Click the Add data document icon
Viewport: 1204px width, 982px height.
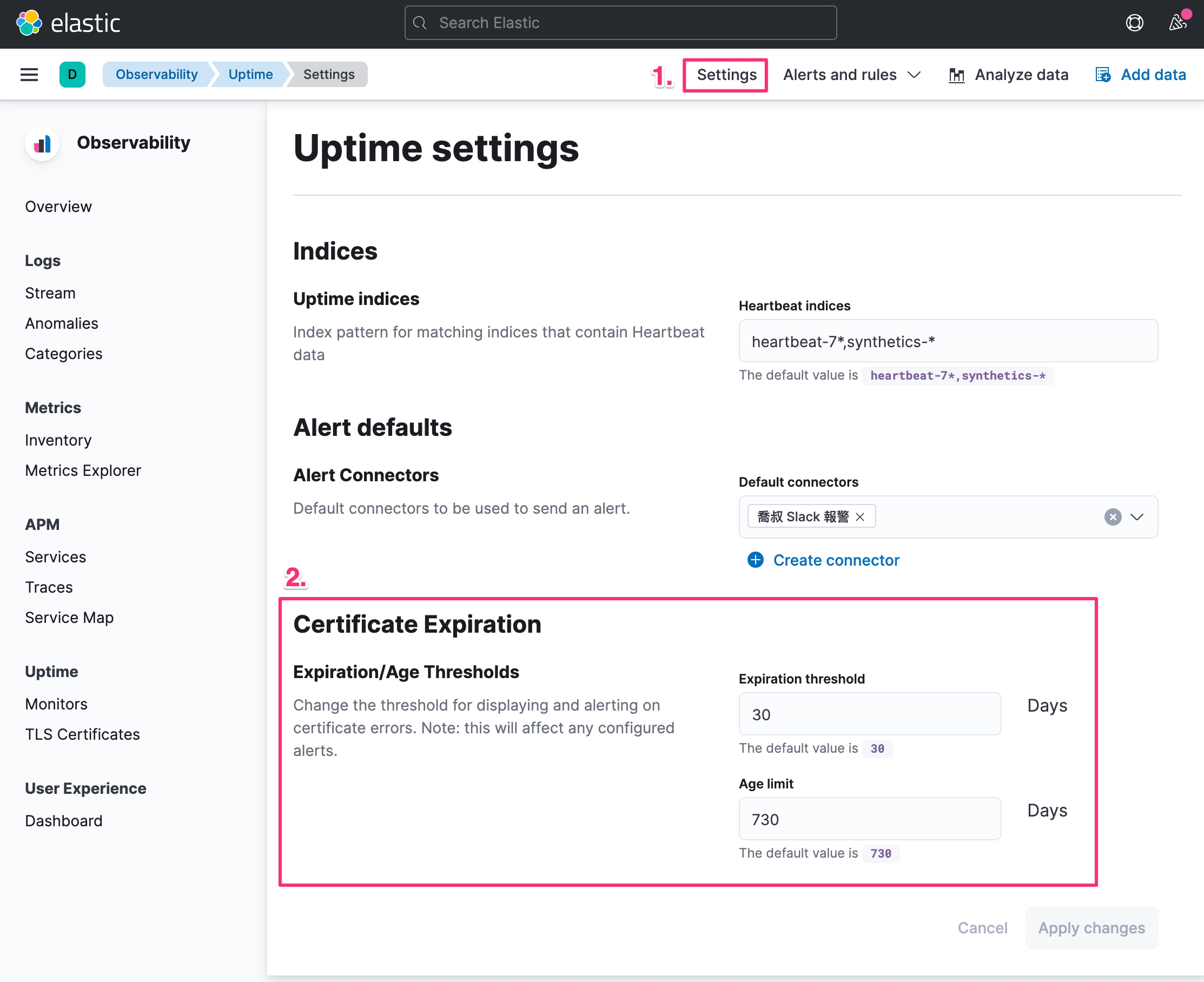click(x=1103, y=75)
